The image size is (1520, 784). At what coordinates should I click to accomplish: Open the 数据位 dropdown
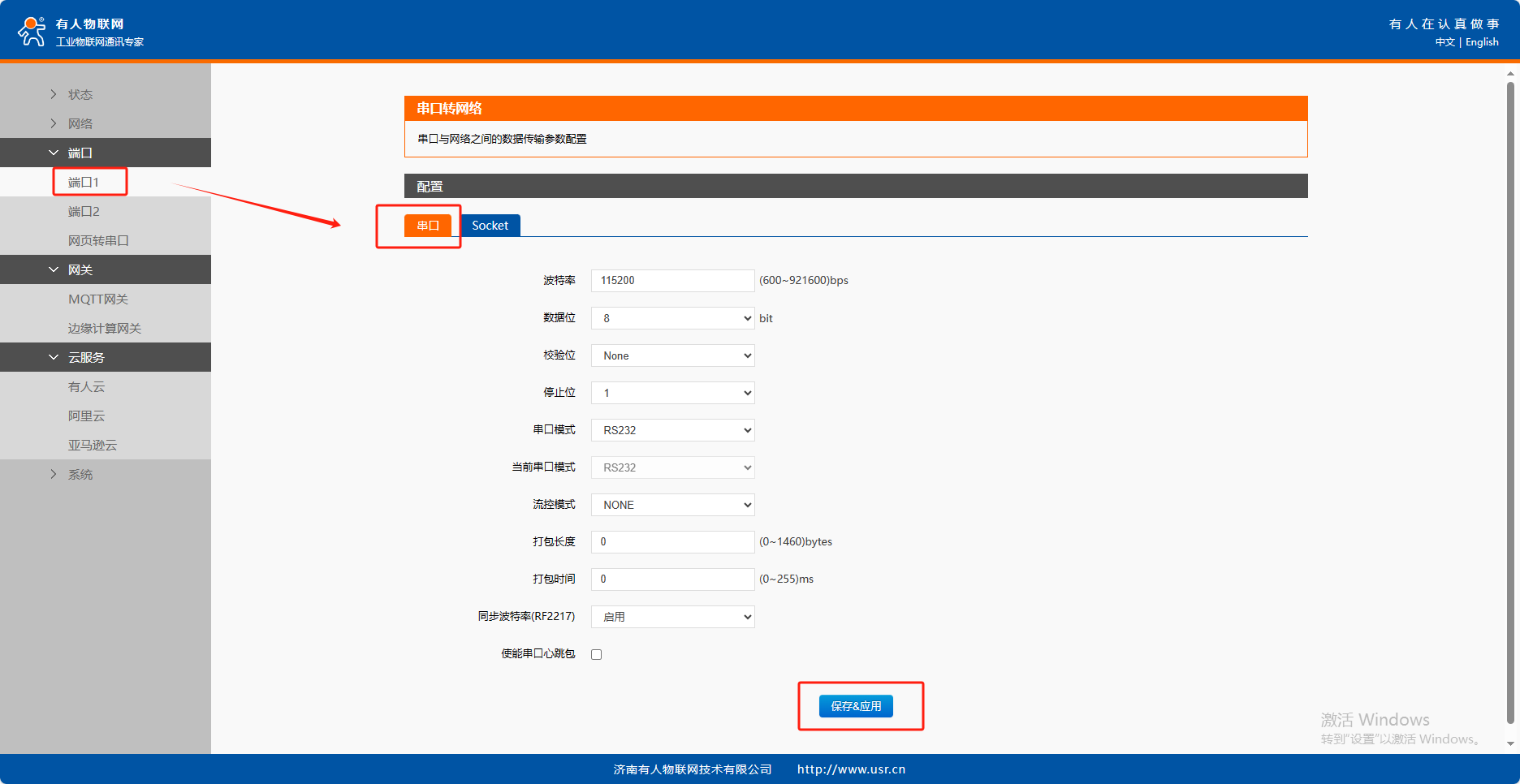point(672,318)
